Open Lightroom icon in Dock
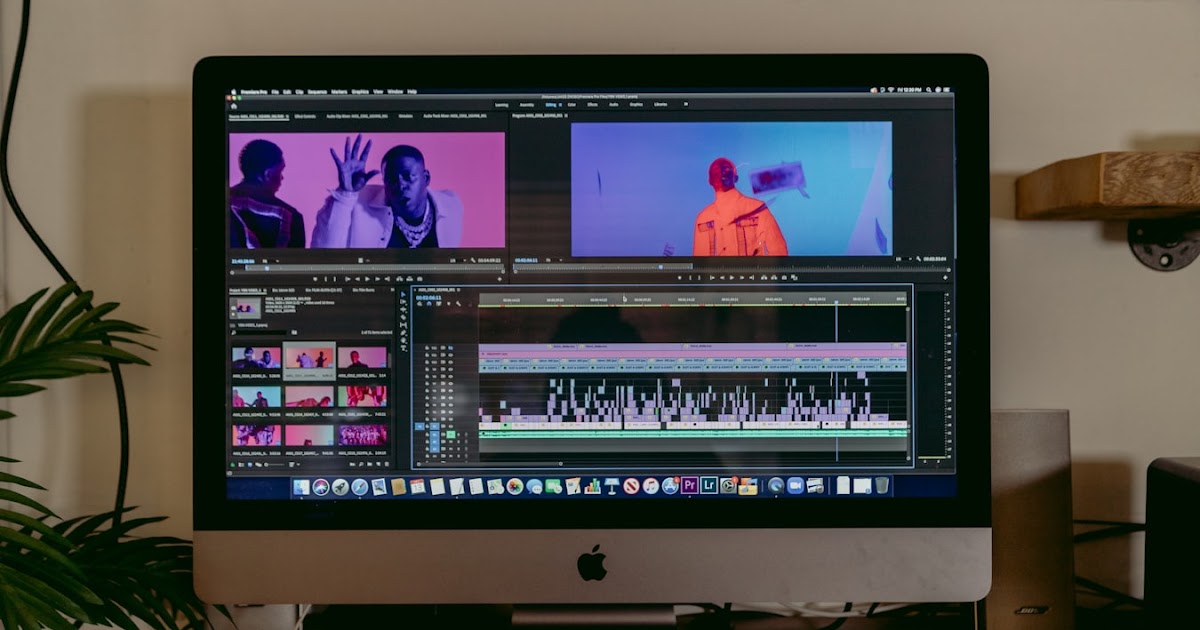1200x630 pixels. coord(709,486)
